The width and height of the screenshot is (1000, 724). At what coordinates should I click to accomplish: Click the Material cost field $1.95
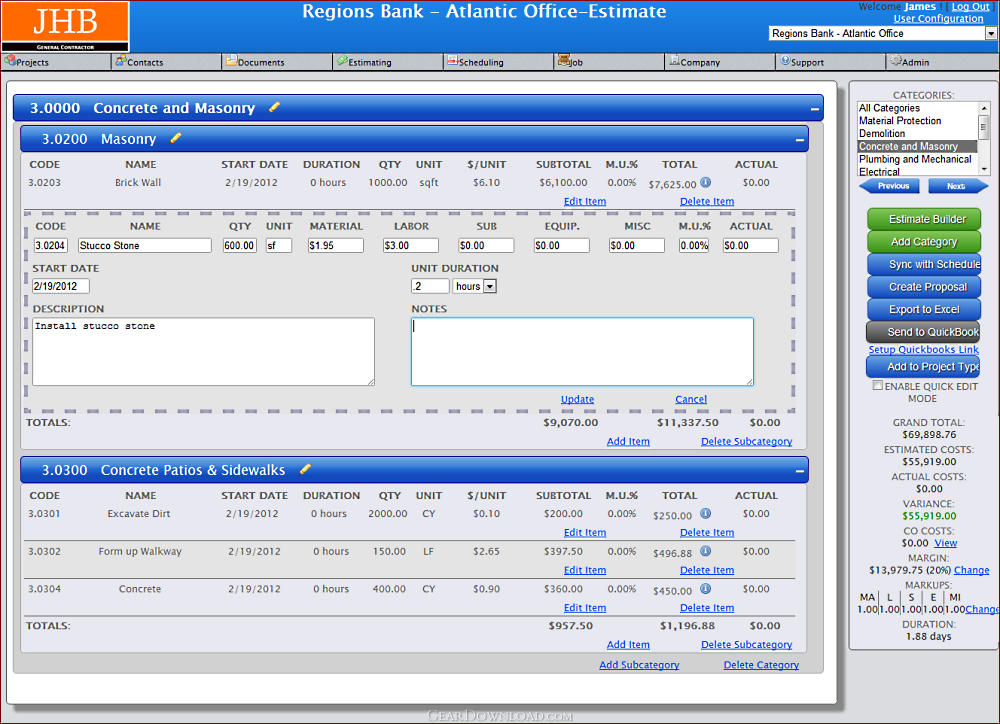pos(335,246)
